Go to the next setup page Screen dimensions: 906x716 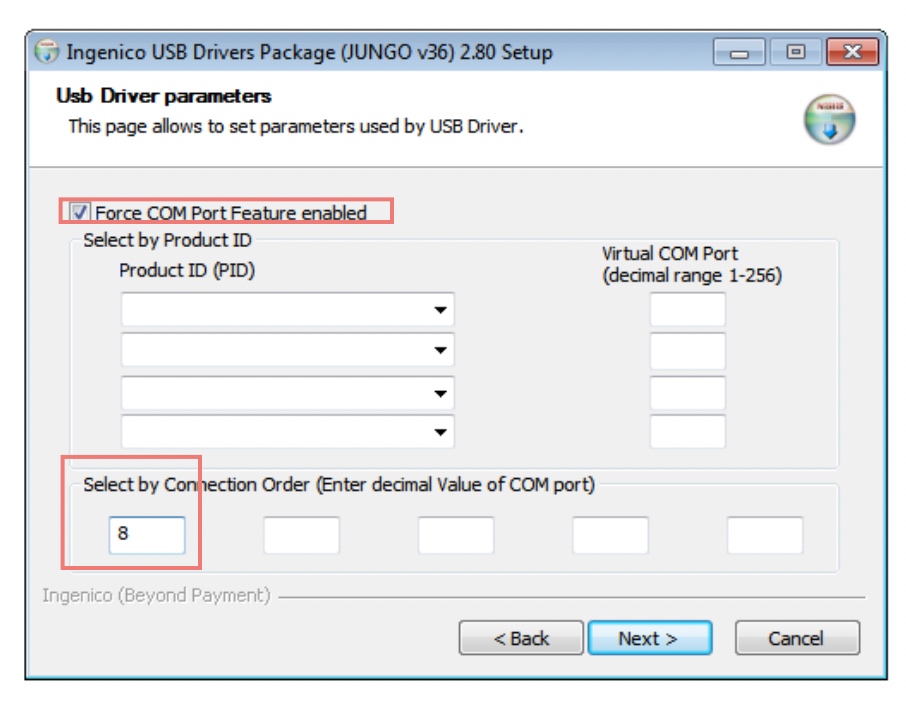pyautogui.click(x=650, y=638)
